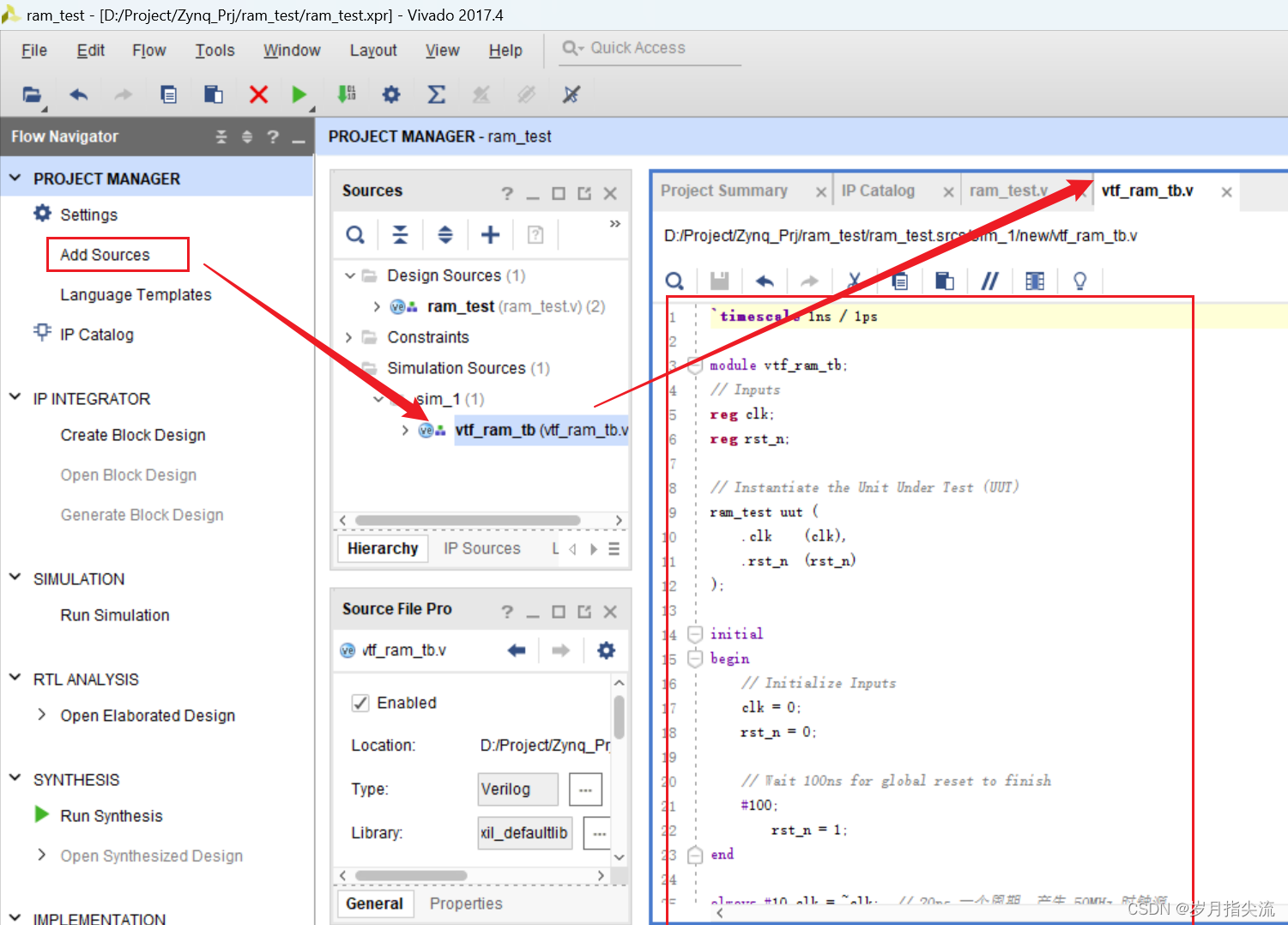This screenshot has height=925, width=1288.
Task: Add sources with plus icon
Action: [x=490, y=234]
